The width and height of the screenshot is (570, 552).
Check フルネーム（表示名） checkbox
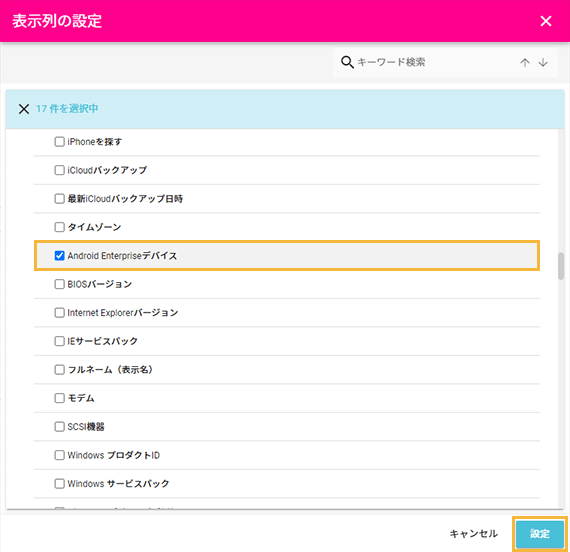pyautogui.click(x=59, y=369)
